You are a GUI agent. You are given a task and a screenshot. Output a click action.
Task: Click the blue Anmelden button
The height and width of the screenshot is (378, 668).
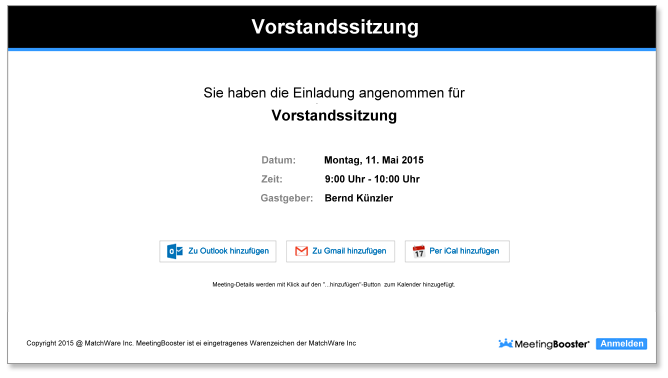click(622, 343)
